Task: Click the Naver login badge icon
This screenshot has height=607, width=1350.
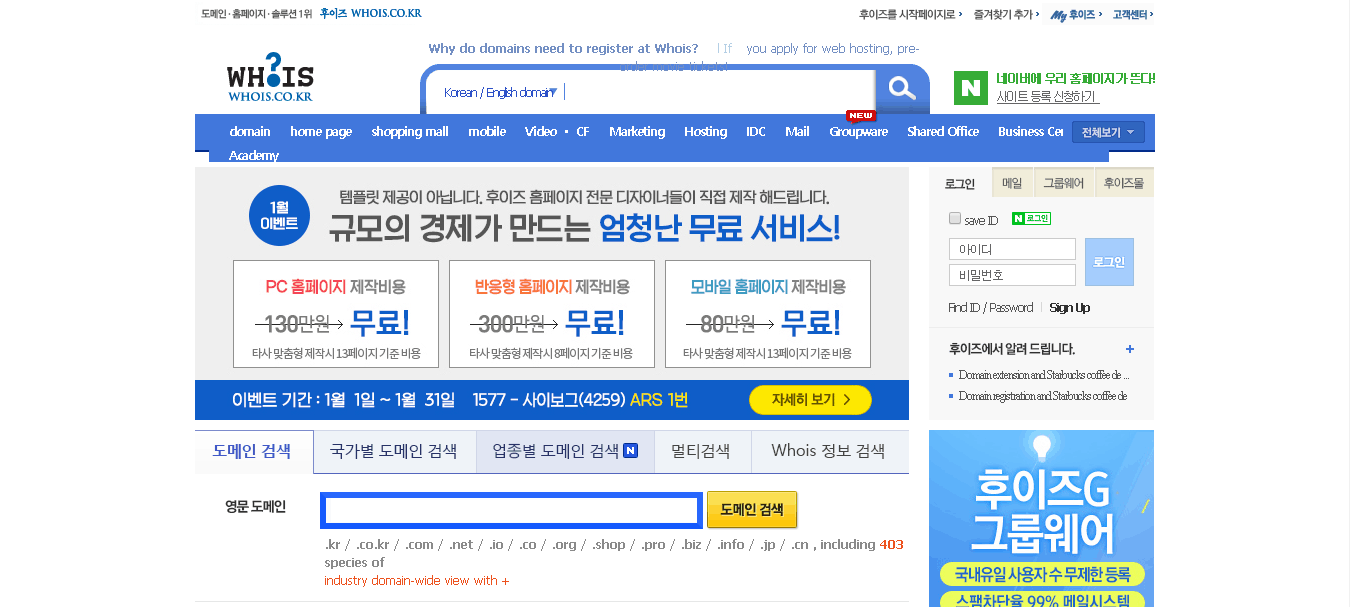Action: pos(1031,218)
